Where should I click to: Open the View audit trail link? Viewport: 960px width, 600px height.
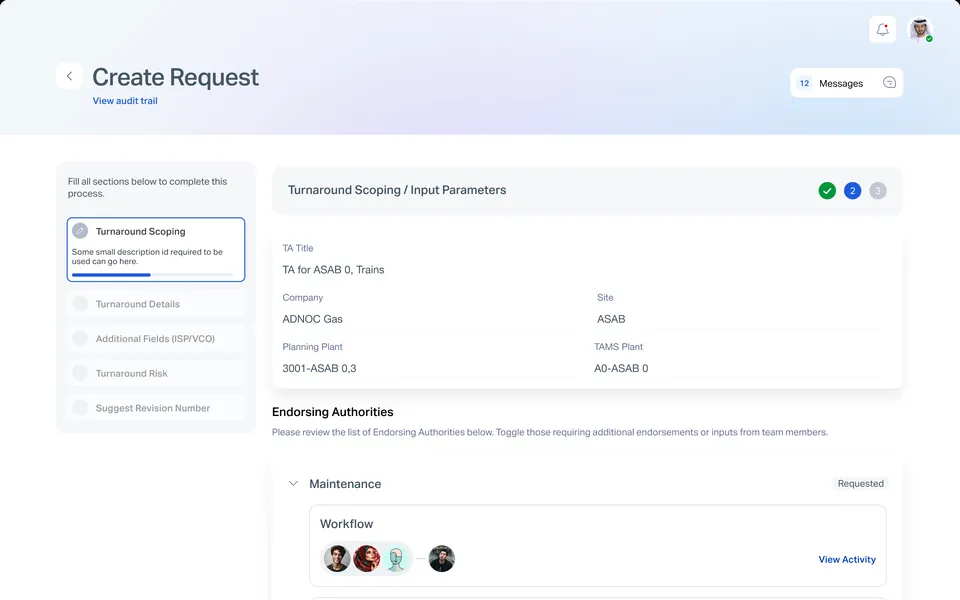125,100
